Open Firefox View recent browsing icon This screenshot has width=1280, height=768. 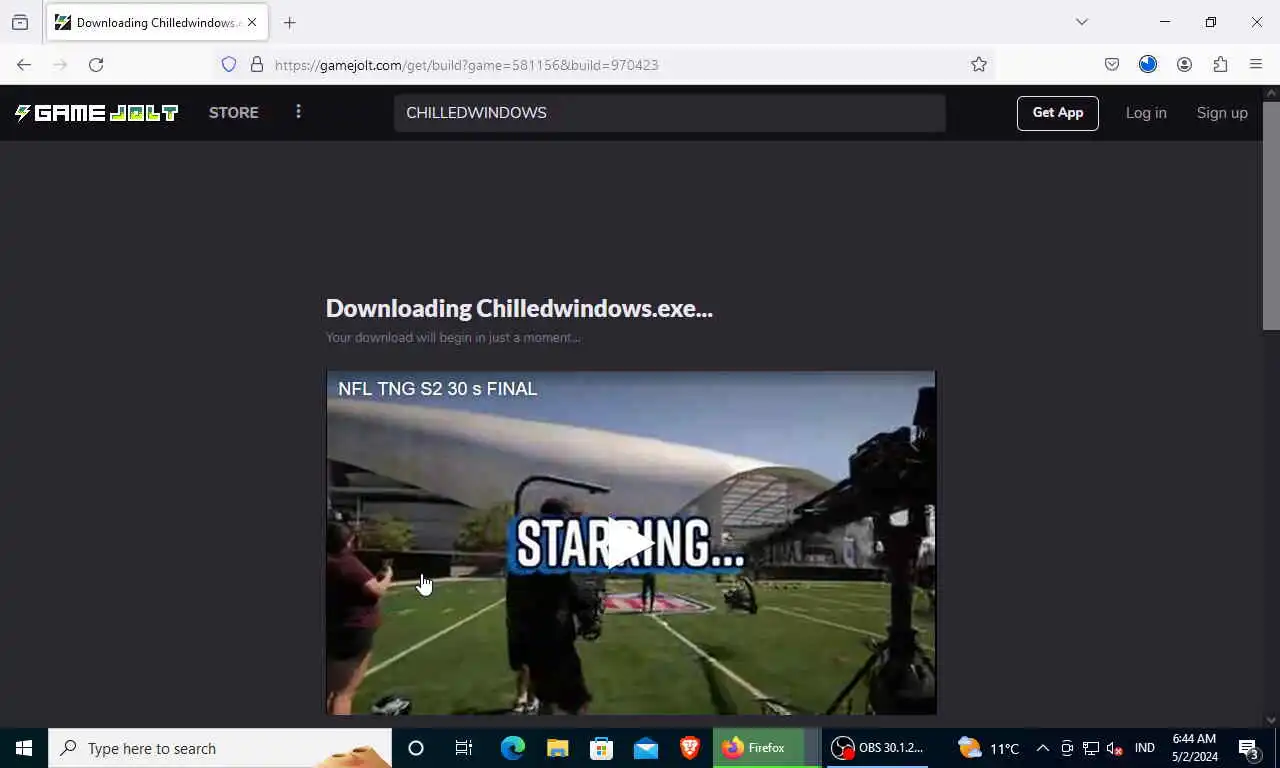click(20, 22)
